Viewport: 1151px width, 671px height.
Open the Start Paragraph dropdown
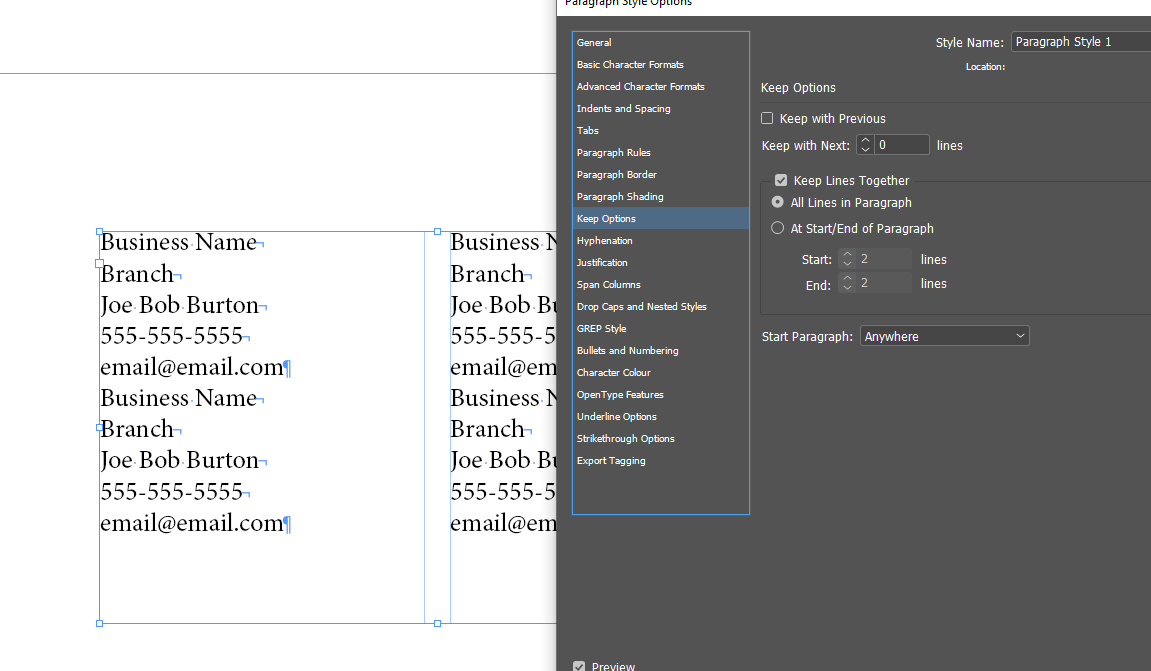click(944, 336)
